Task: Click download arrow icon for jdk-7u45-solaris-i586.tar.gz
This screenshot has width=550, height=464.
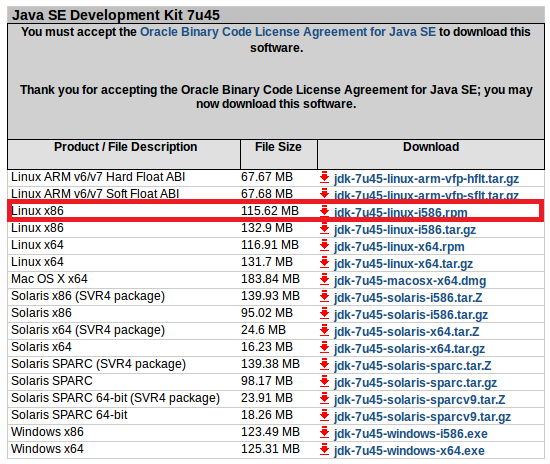Action: tap(324, 314)
